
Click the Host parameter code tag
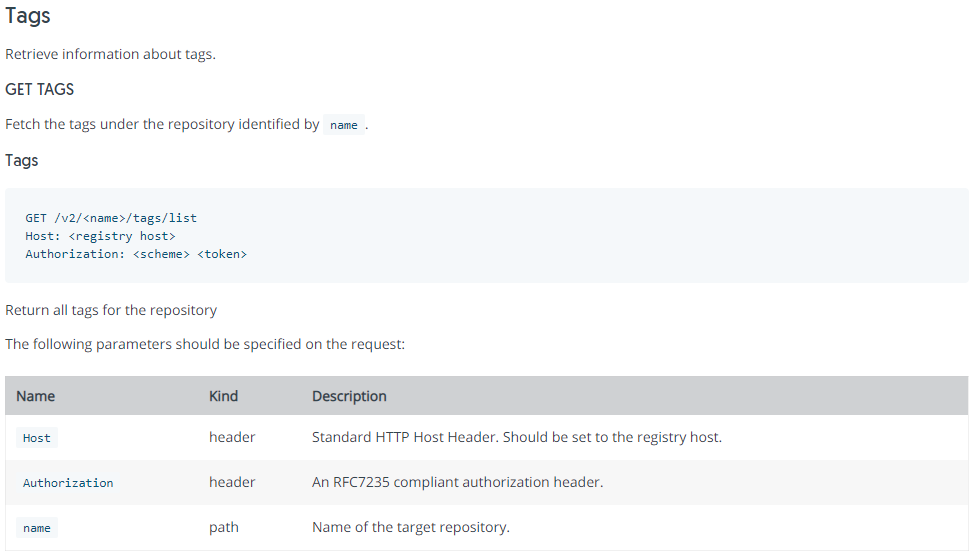(x=37, y=438)
